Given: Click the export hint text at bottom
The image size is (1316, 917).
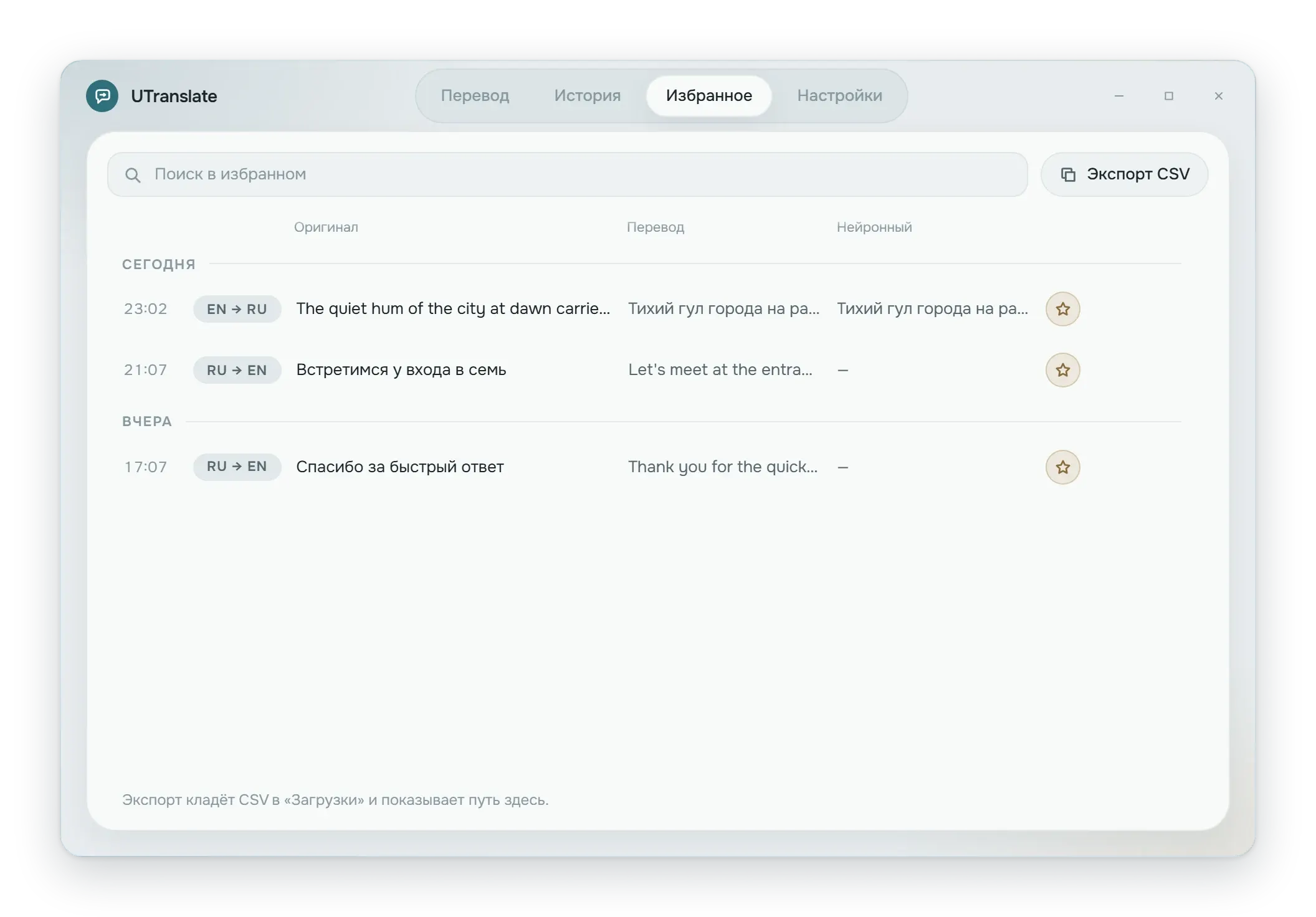Looking at the screenshot, I should pos(335,800).
